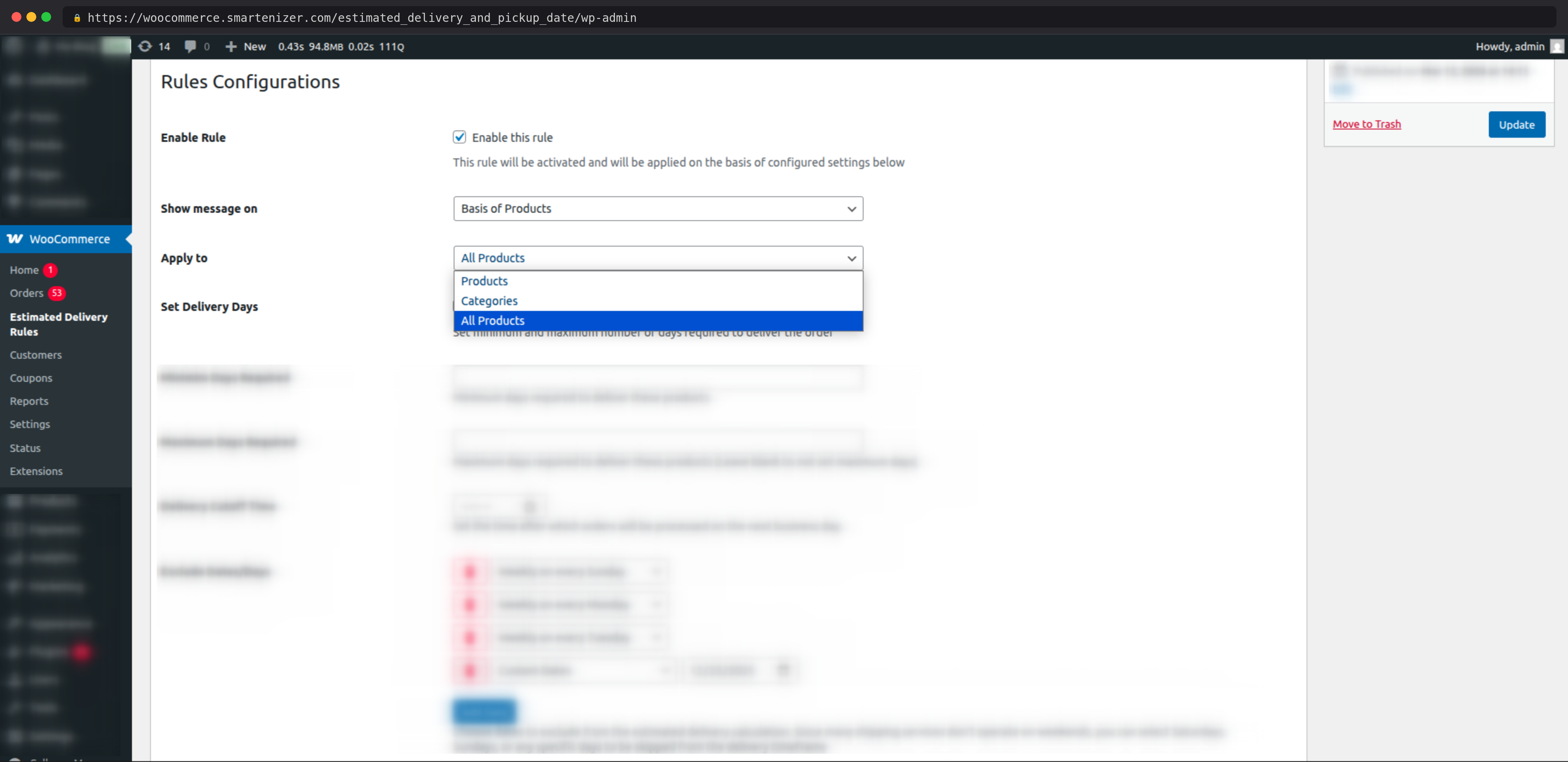
Task: Open the comments bubble icon
Action: click(191, 46)
